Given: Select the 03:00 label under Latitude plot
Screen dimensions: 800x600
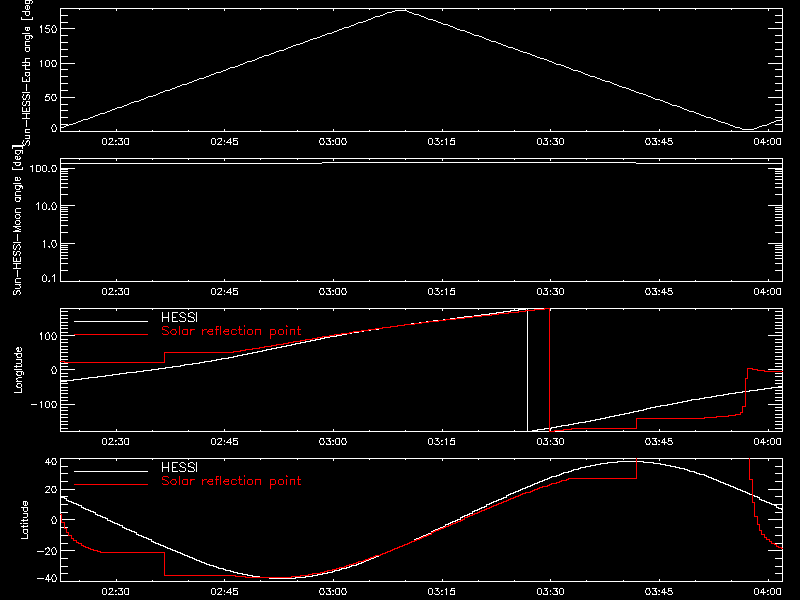Looking at the screenshot, I should tap(333, 591).
